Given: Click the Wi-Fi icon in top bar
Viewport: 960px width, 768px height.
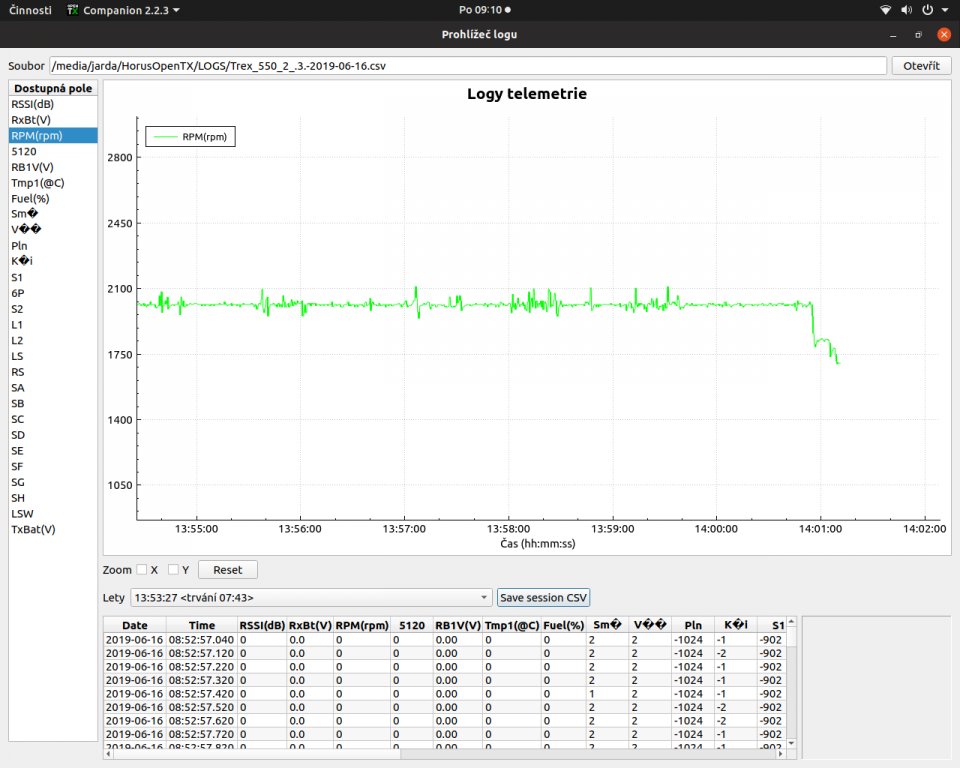Looking at the screenshot, I should 885,10.
